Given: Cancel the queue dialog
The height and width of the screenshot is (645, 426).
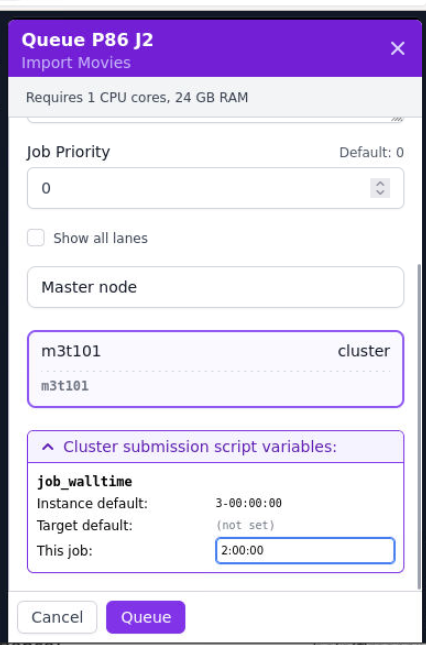Looking at the screenshot, I should [x=57, y=617].
